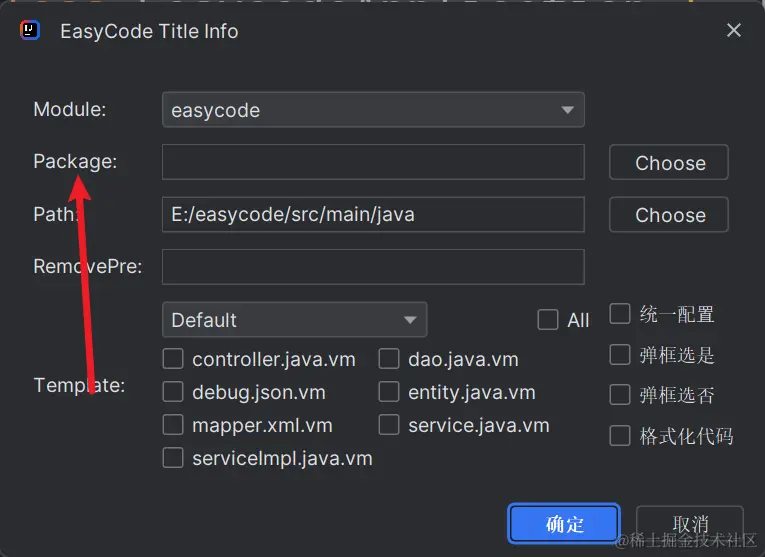Check the 弹框选是 option
Image resolution: width=765 pixels, height=557 pixels.
click(620, 355)
